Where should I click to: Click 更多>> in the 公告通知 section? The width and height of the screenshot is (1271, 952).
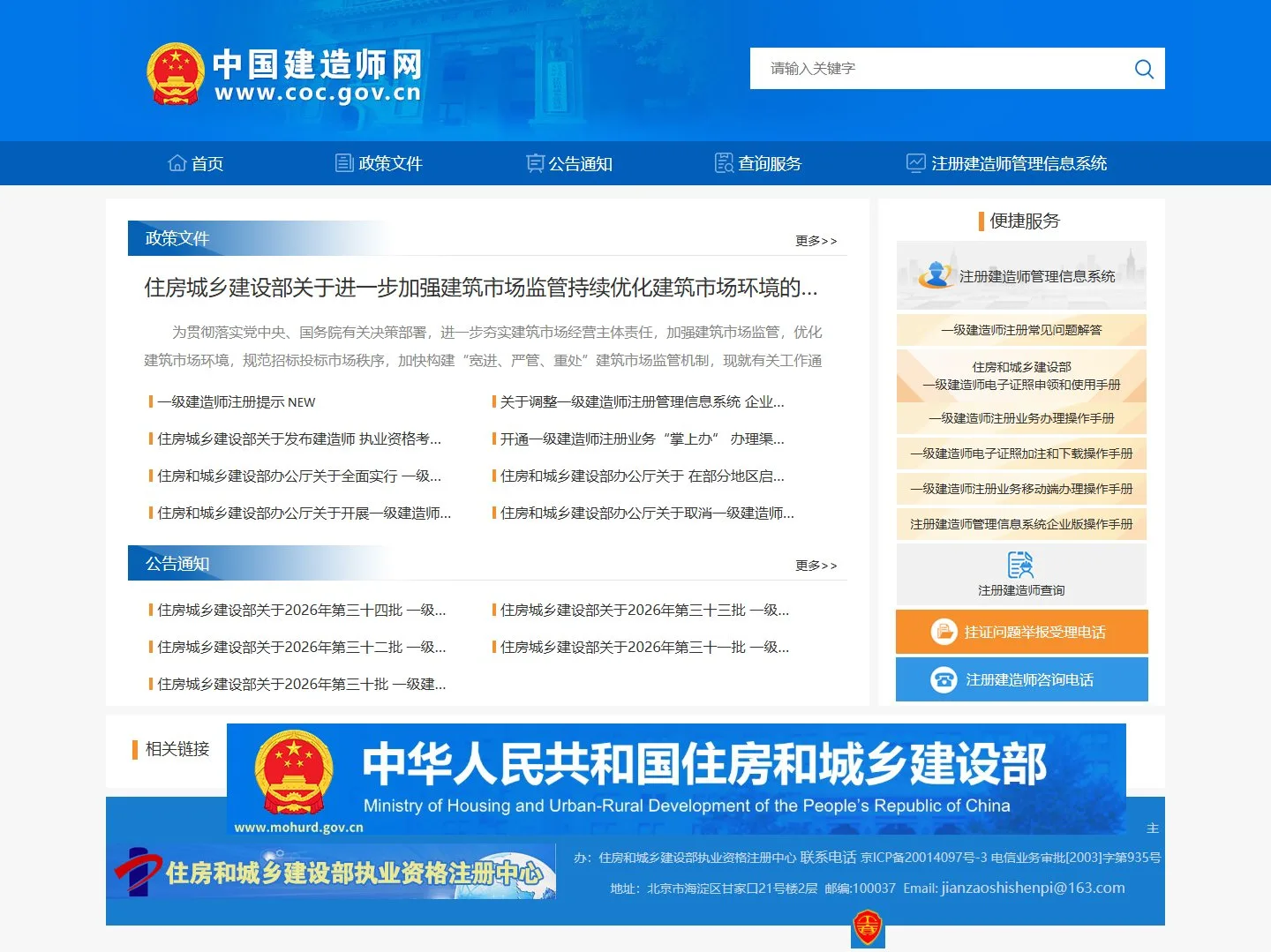click(x=816, y=566)
